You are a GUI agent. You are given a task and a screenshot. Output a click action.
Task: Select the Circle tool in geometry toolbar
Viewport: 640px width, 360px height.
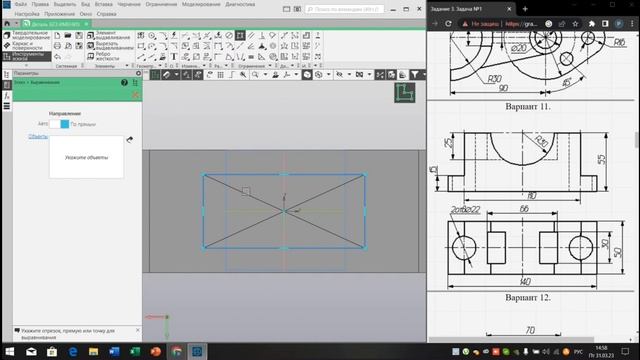(152, 36)
